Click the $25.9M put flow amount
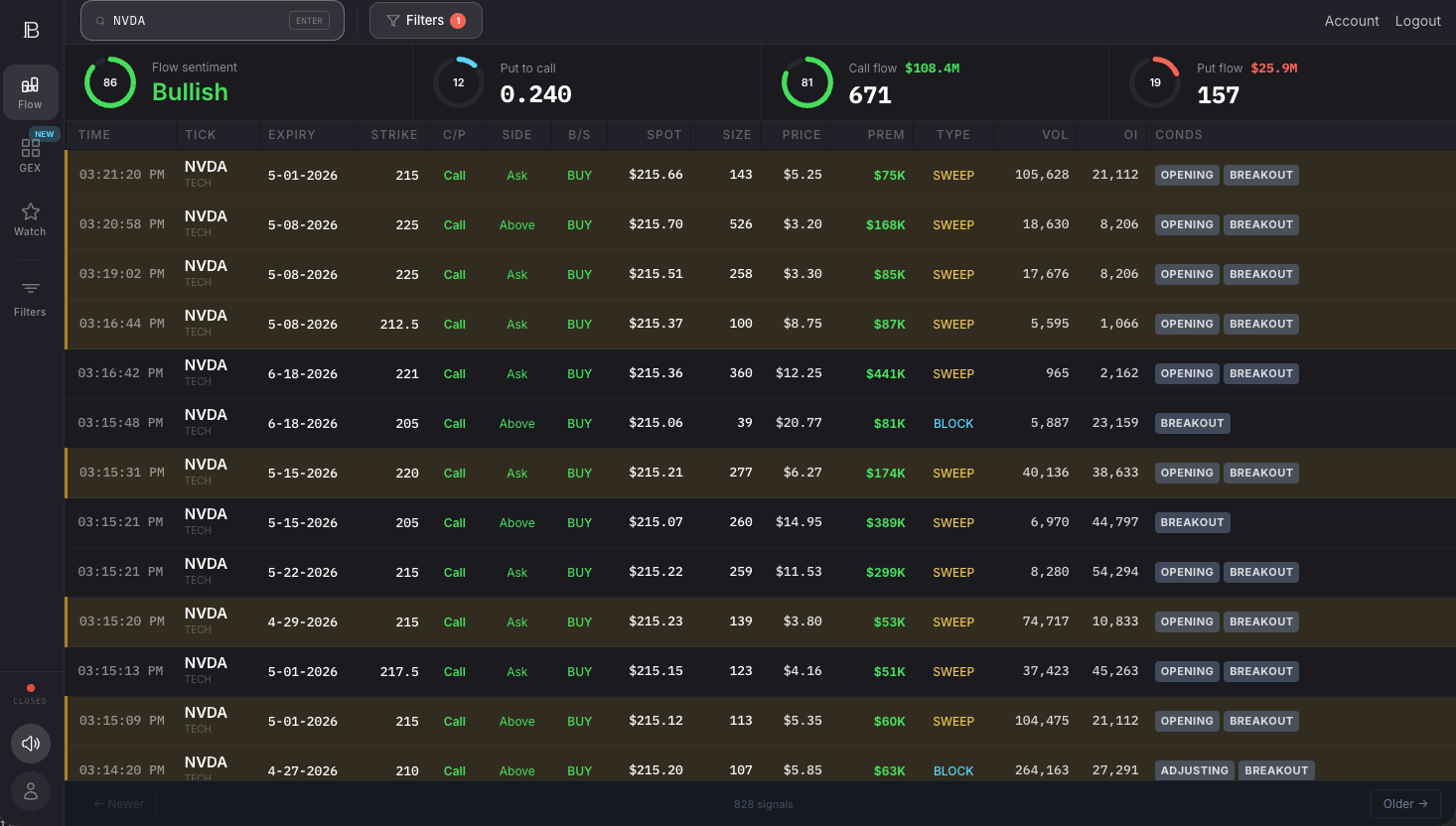Viewport: 1456px width, 826px height. [x=1274, y=69]
